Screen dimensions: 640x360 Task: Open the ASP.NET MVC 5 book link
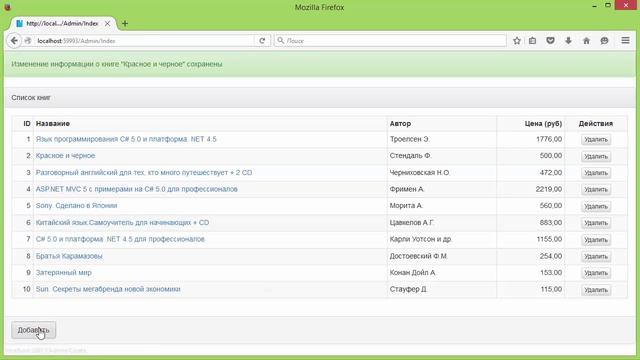click(x=137, y=189)
